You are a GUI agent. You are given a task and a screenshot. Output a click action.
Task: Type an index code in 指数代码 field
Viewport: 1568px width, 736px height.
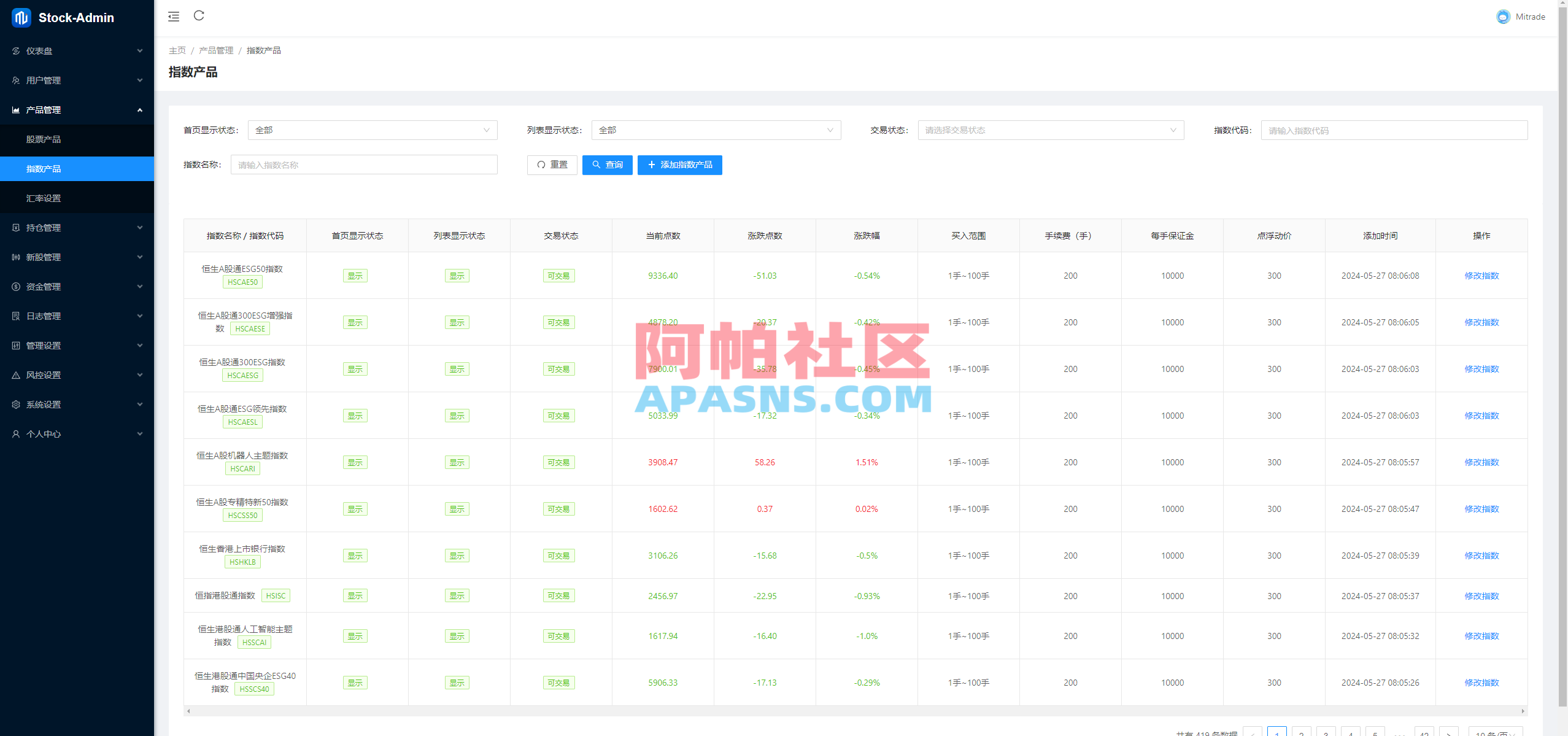point(1393,130)
